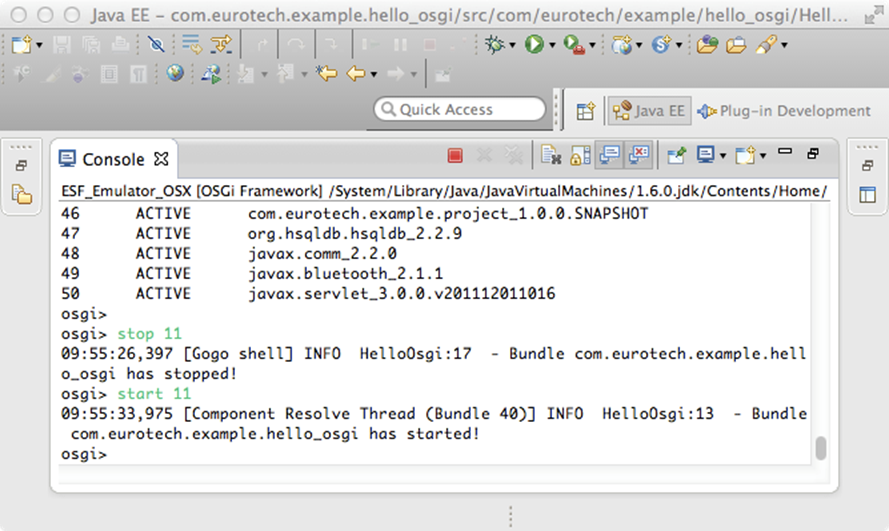Expand the Debug dropdown arrow
This screenshot has width=889, height=531.
512,45
